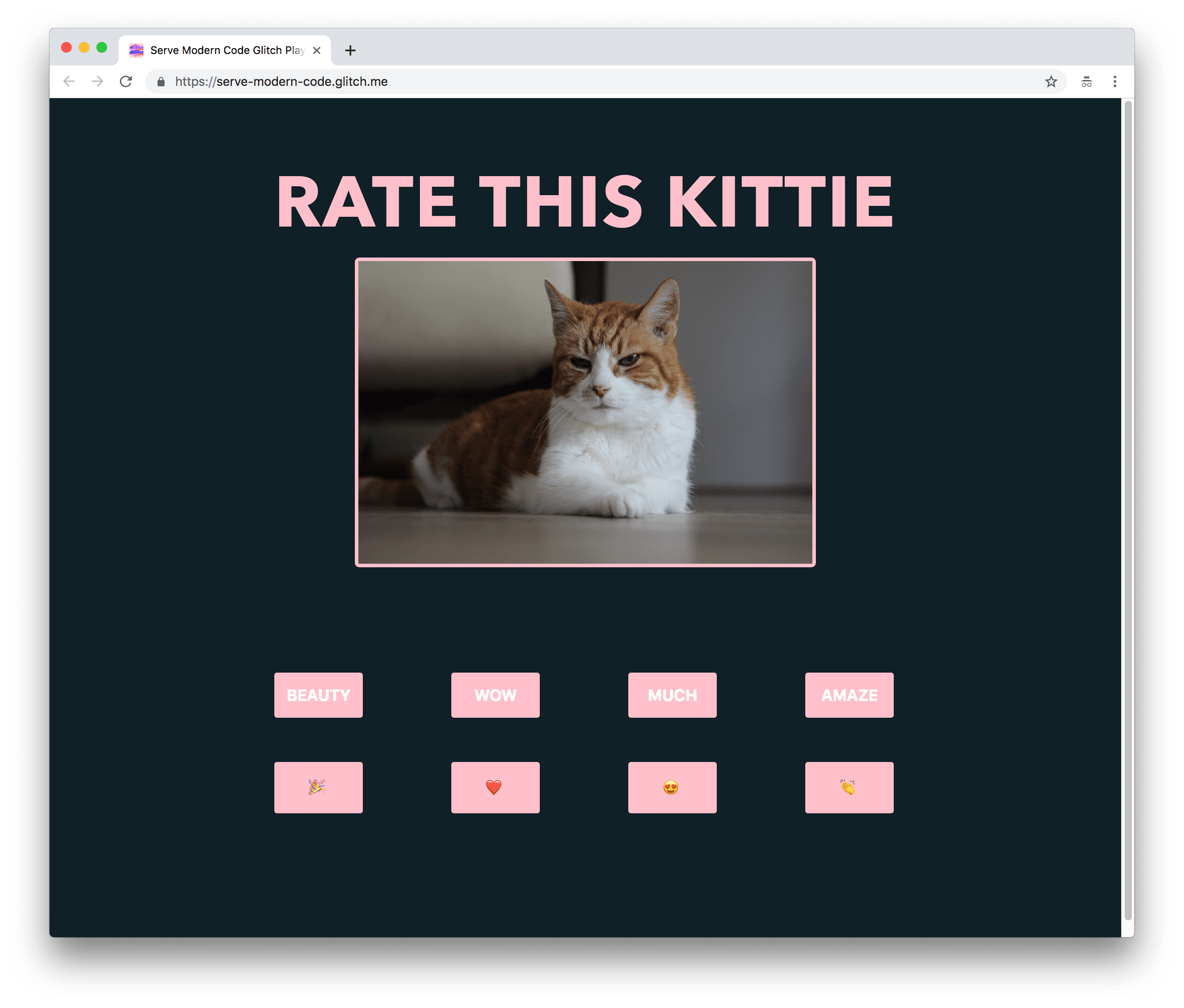
Task: Click the browser extensions puzzle icon
Action: [x=1086, y=81]
